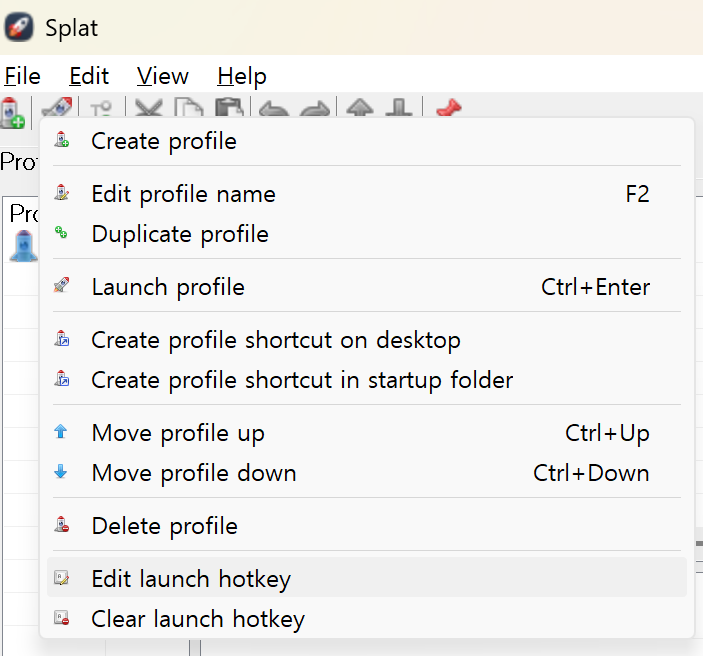703x656 pixels.
Task: Open the Edit menu
Action: 89,76
